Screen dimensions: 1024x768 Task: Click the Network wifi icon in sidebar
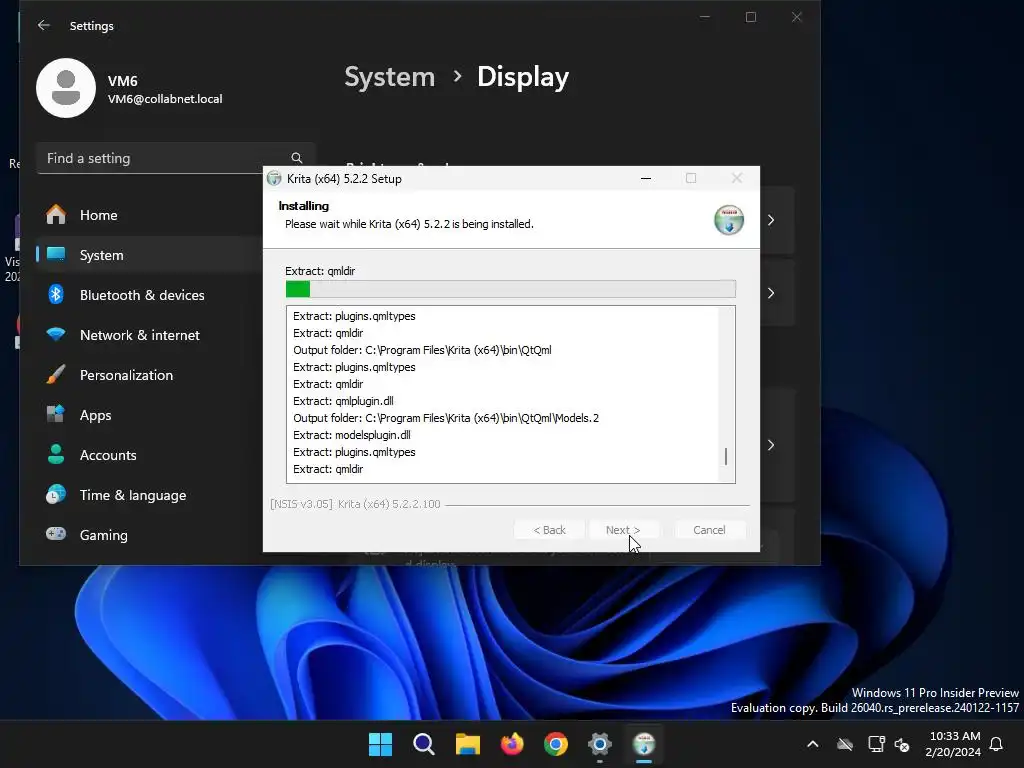[56, 334]
